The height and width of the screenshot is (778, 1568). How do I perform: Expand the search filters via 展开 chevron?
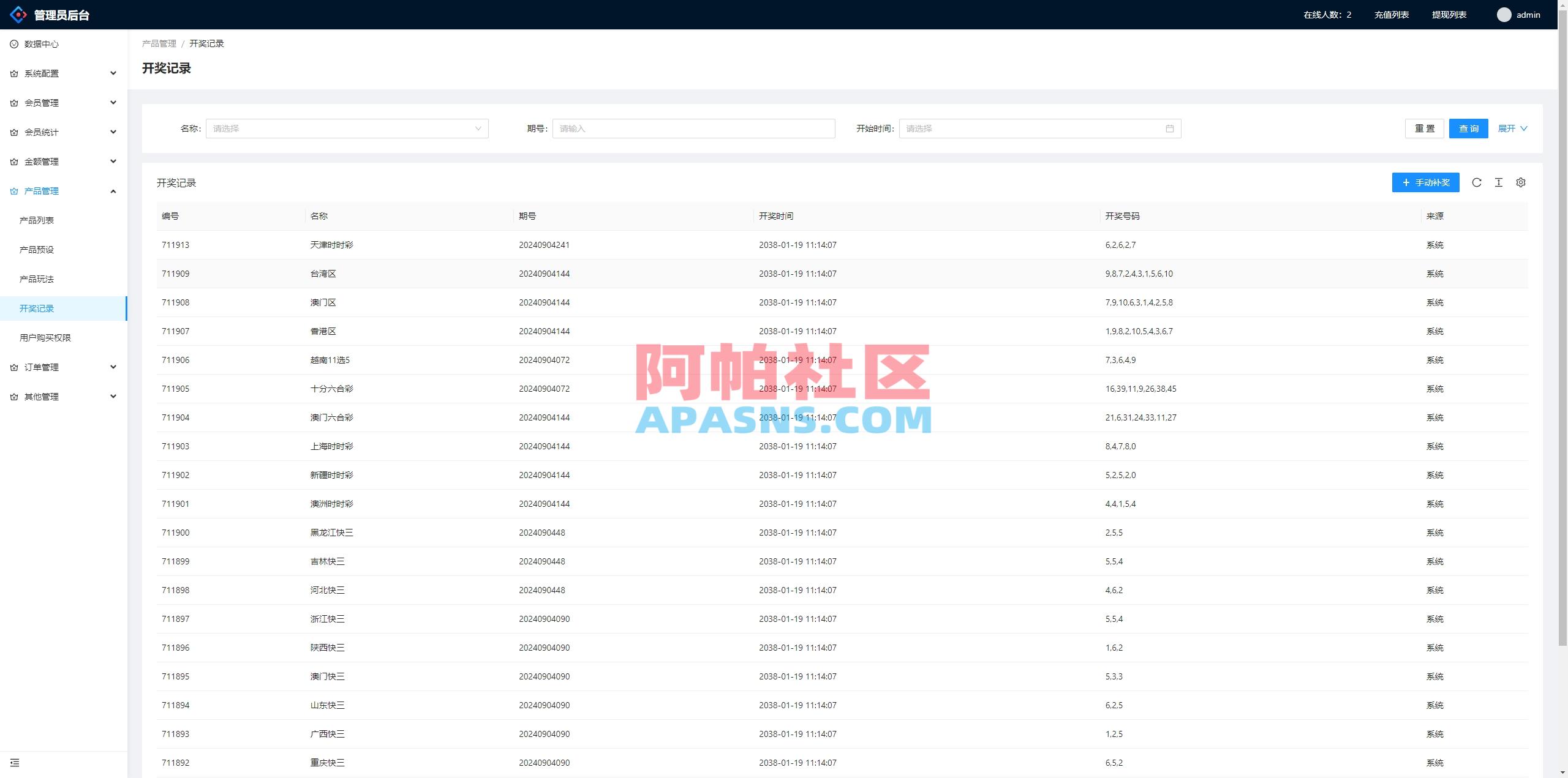tap(1512, 129)
